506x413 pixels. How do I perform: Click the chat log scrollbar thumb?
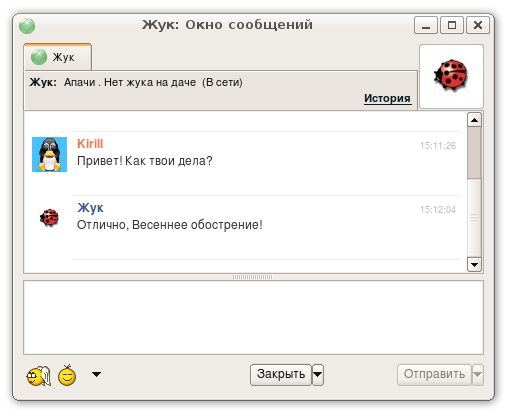[474, 153]
